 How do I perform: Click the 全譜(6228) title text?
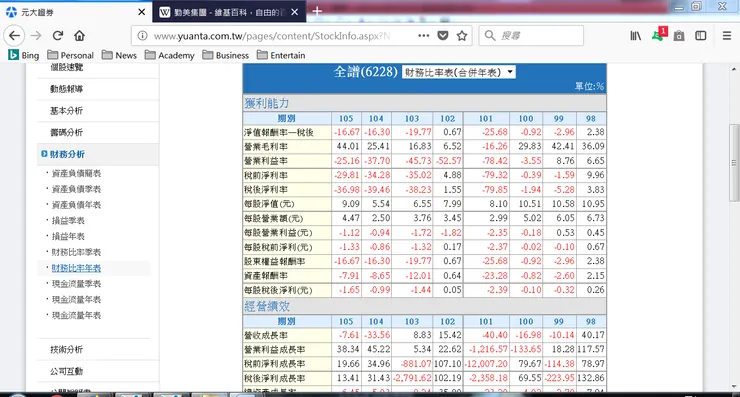[x=365, y=72]
